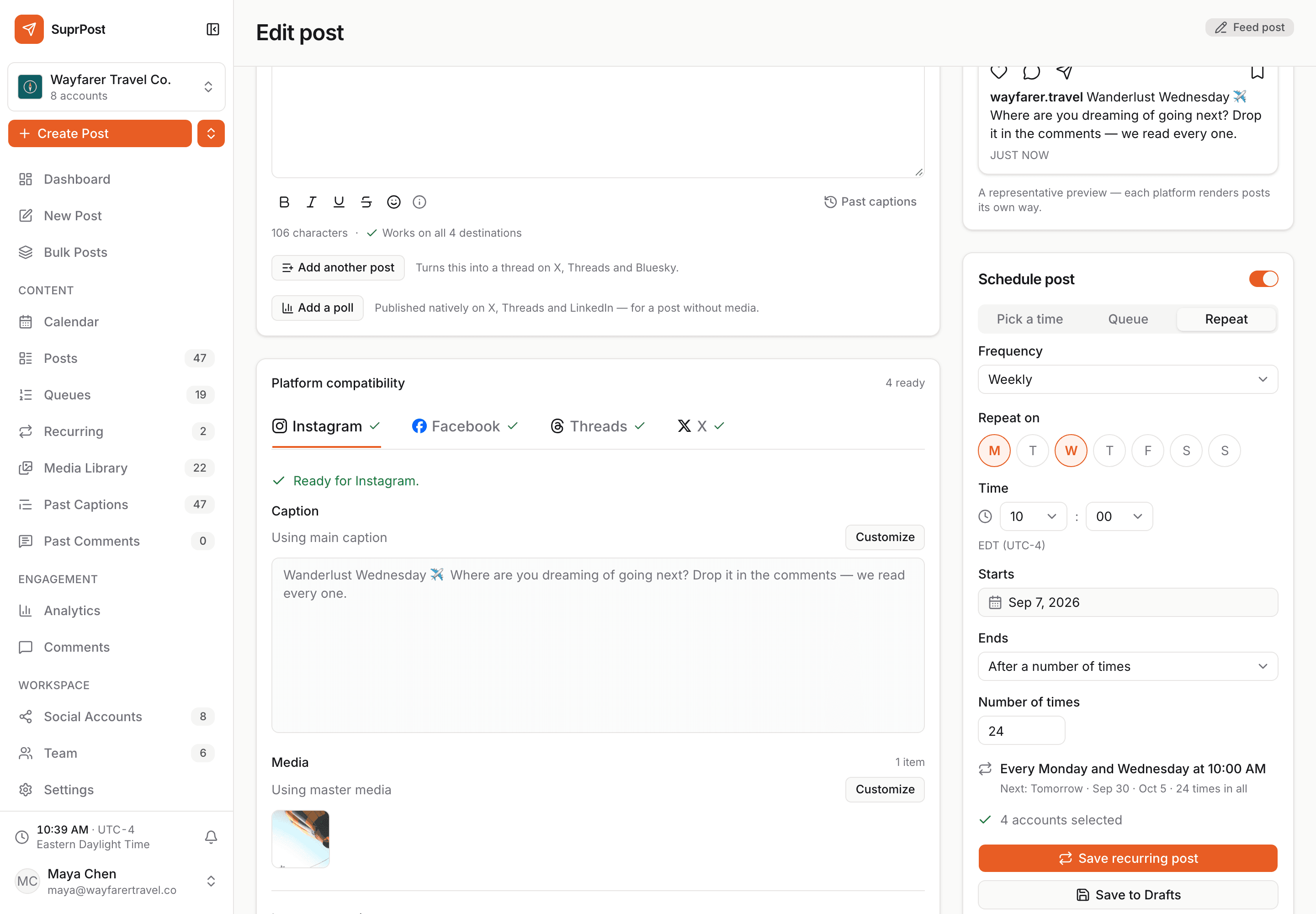The image size is (1316, 914).
Task: Open the Ends dropdown
Action: click(1128, 667)
